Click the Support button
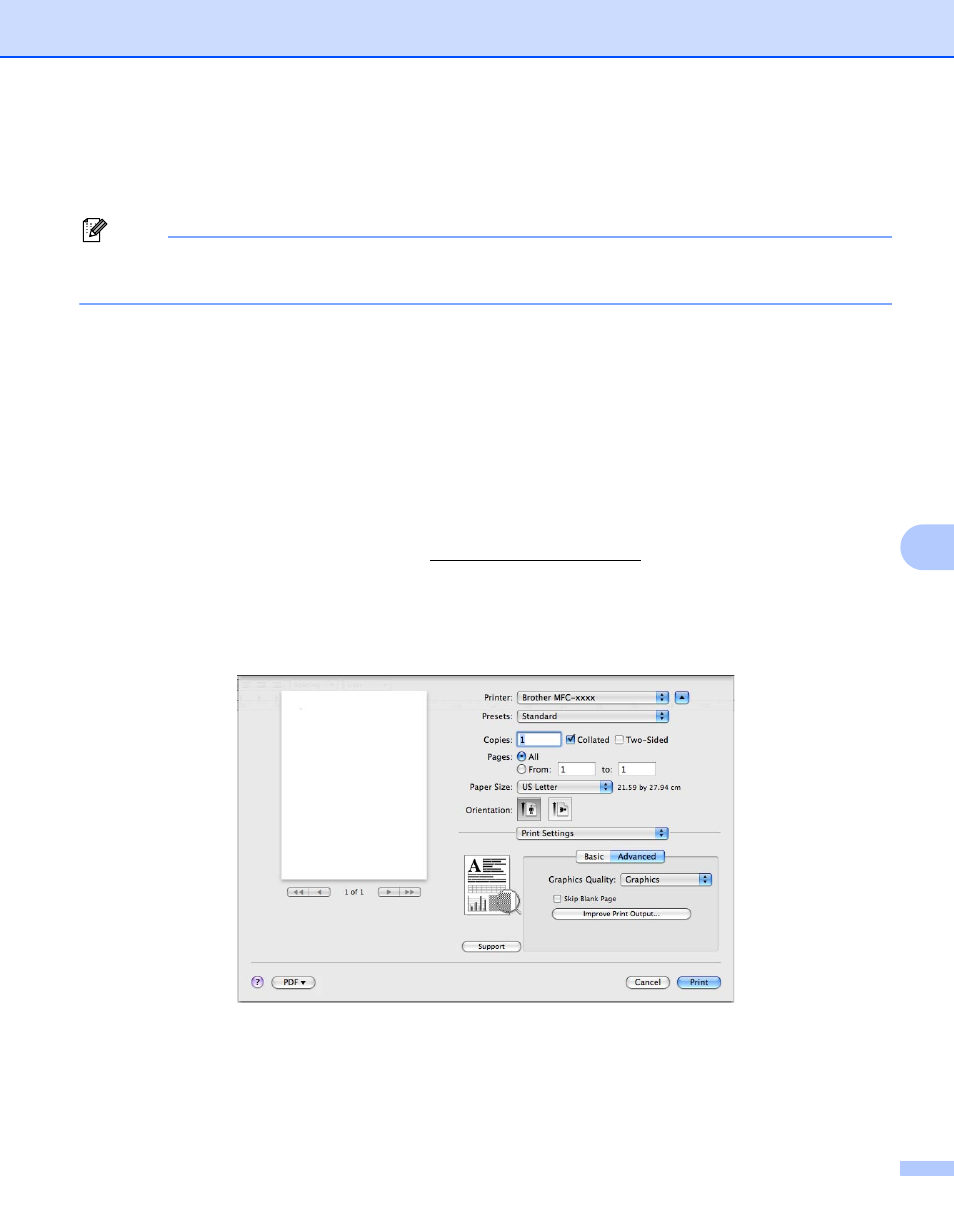 click(x=491, y=946)
